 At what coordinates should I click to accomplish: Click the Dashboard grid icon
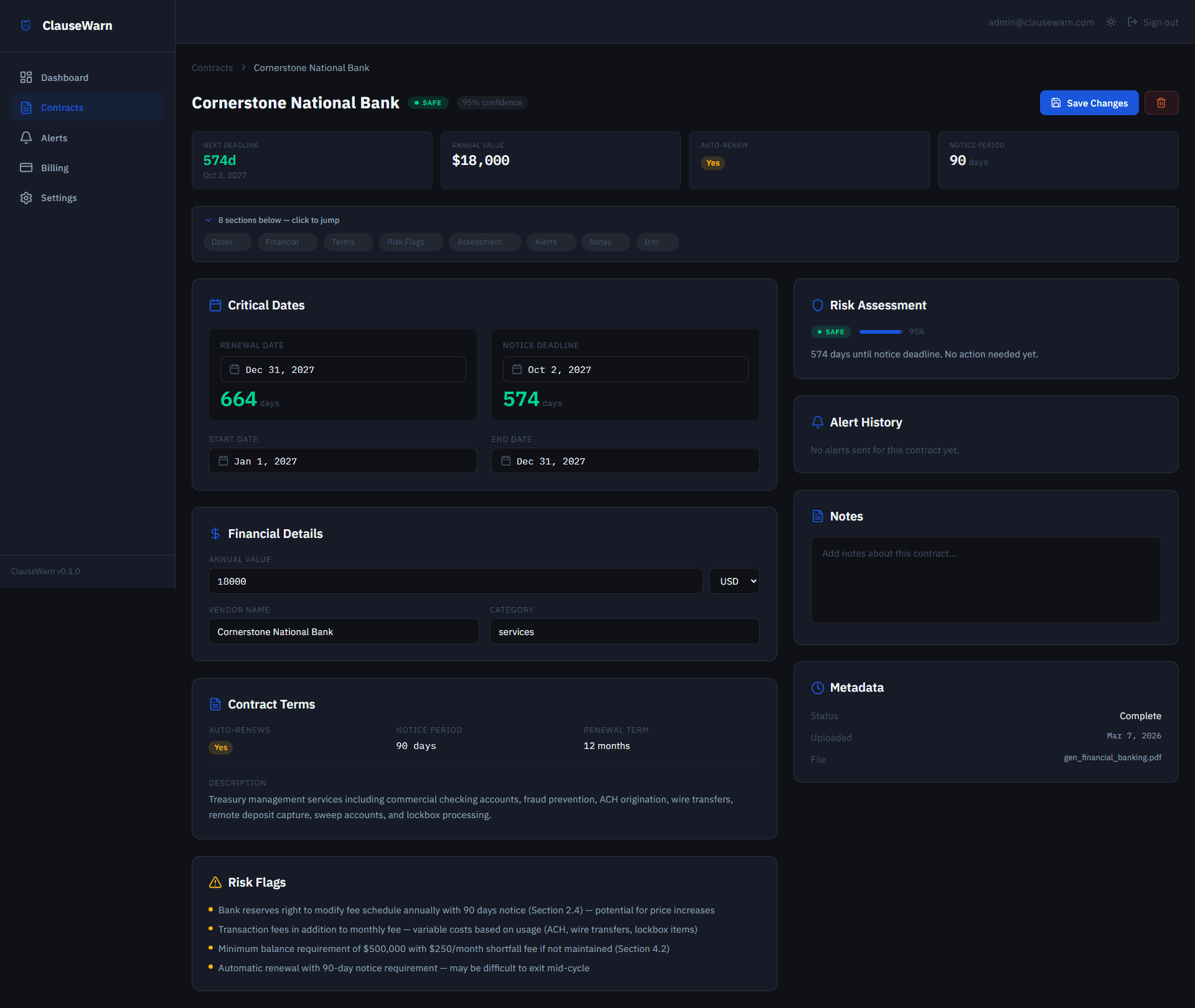coord(26,77)
